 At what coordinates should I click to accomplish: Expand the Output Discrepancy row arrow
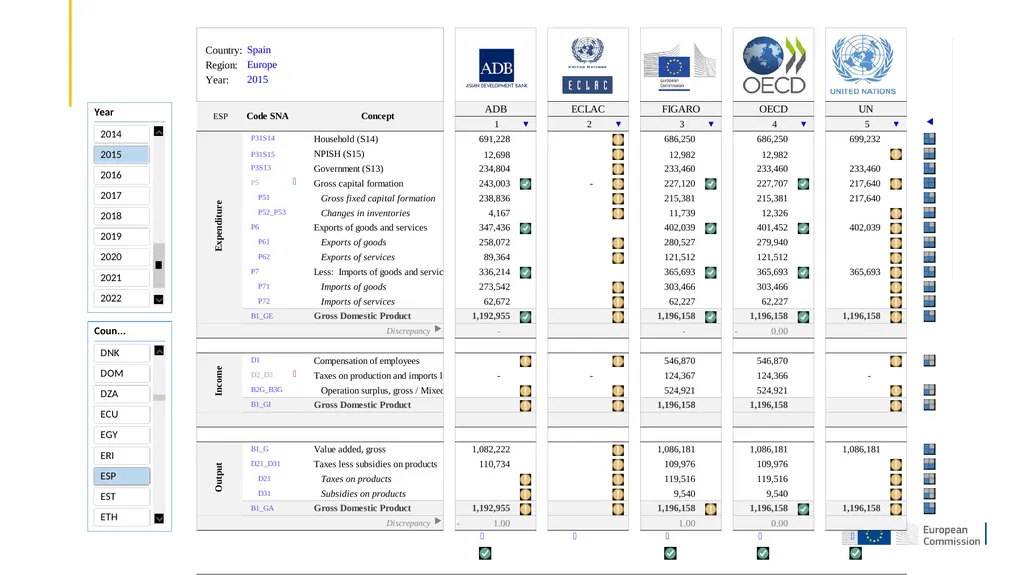pos(438,521)
